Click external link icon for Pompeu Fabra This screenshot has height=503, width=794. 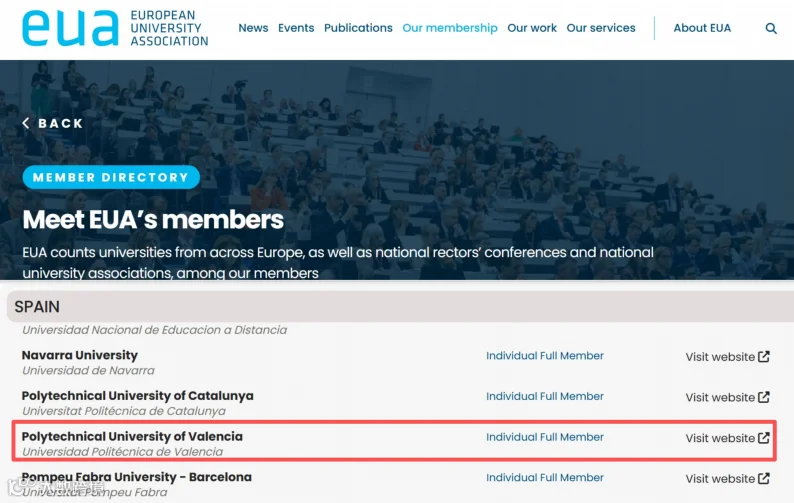tap(764, 478)
